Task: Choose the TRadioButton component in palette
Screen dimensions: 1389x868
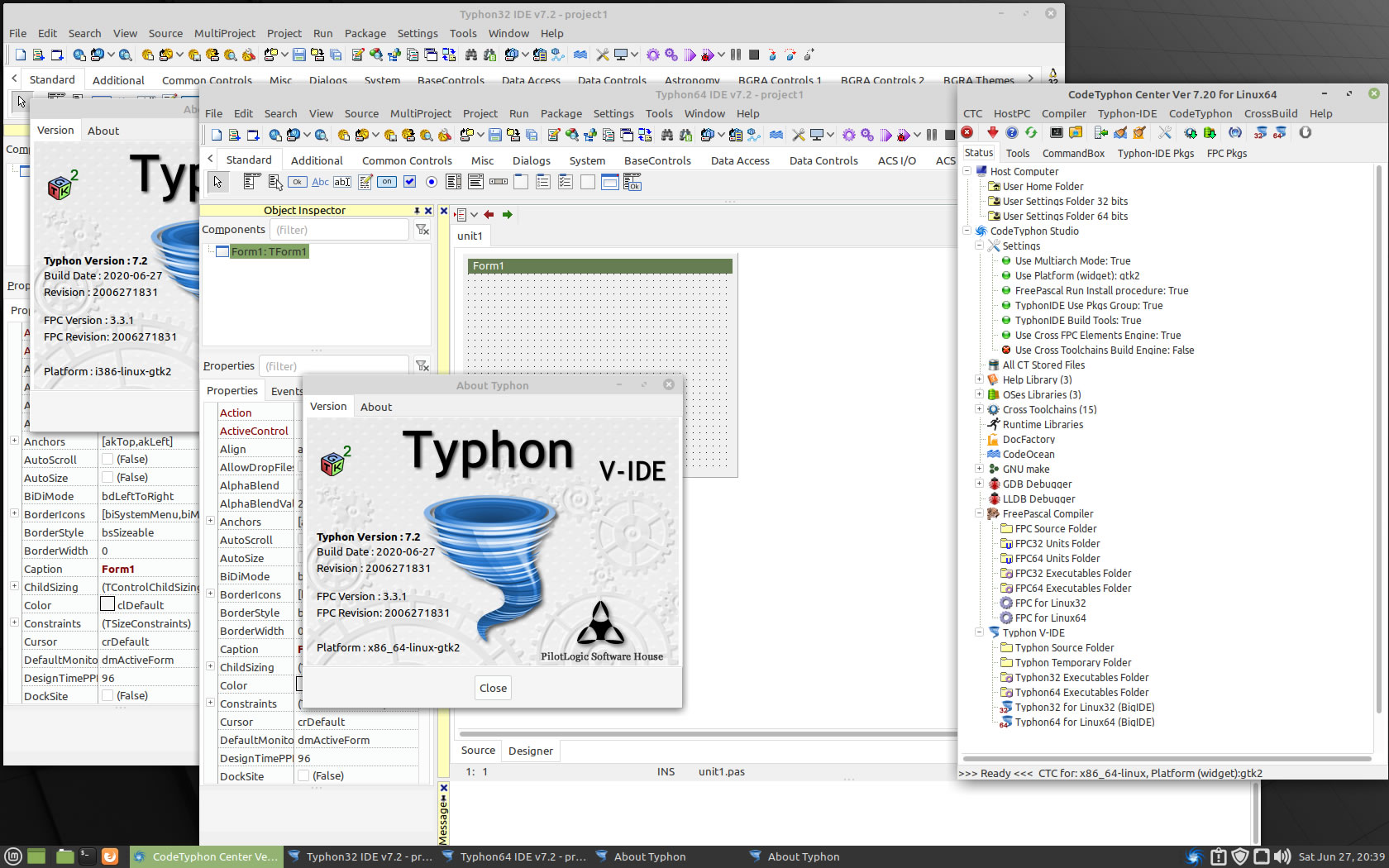Action: click(x=432, y=182)
